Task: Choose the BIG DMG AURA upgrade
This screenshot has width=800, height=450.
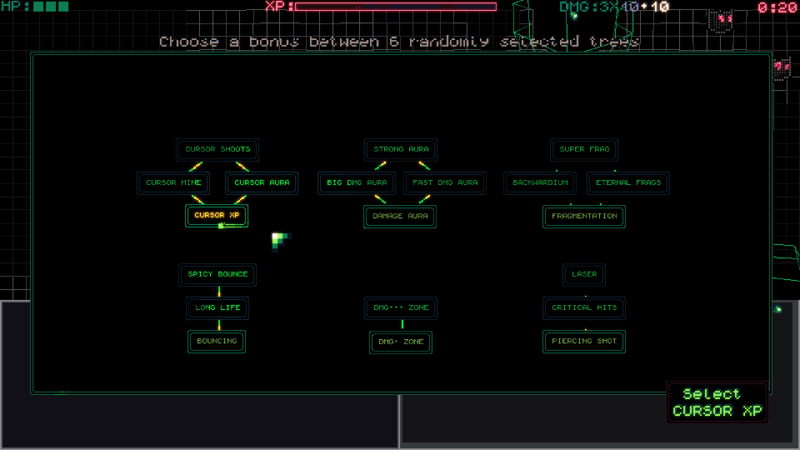Action: 357,183
